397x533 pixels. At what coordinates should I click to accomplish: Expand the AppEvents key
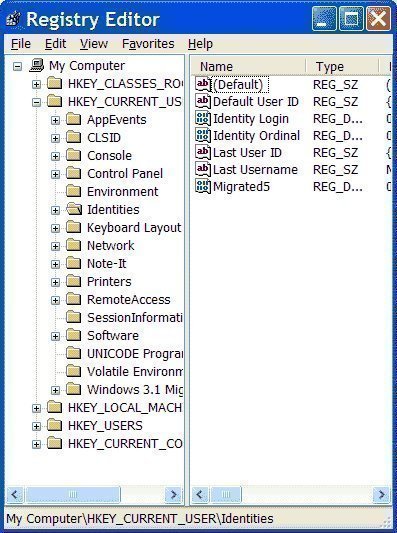[55, 120]
